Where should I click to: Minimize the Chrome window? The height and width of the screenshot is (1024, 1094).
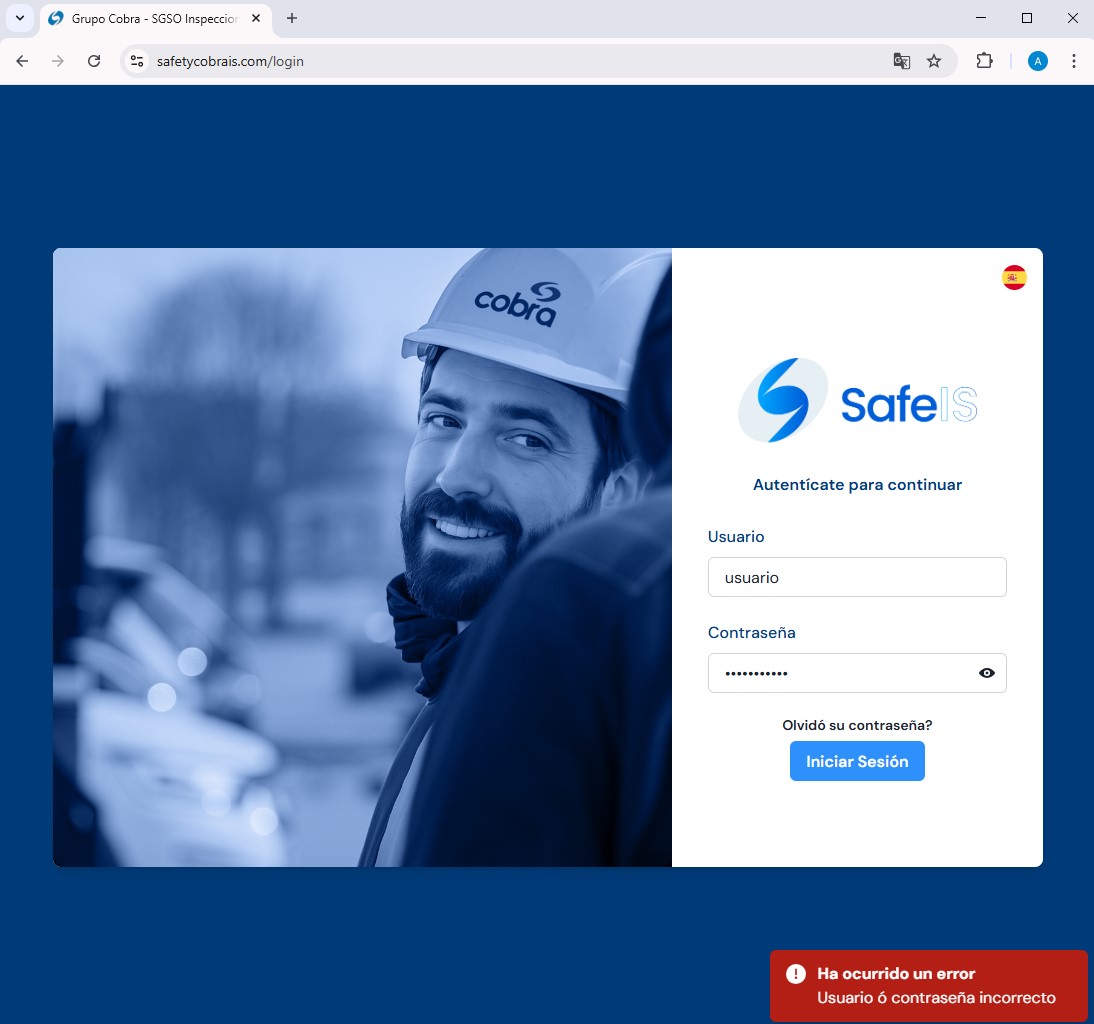coord(981,18)
